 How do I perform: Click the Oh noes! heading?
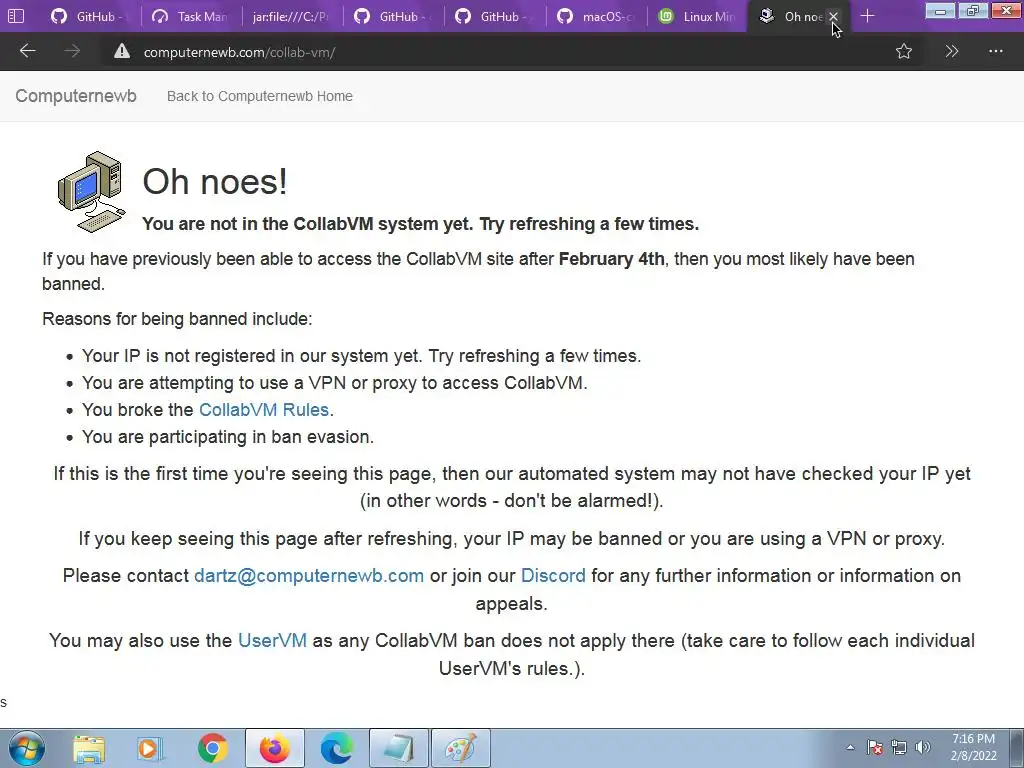pos(215,181)
